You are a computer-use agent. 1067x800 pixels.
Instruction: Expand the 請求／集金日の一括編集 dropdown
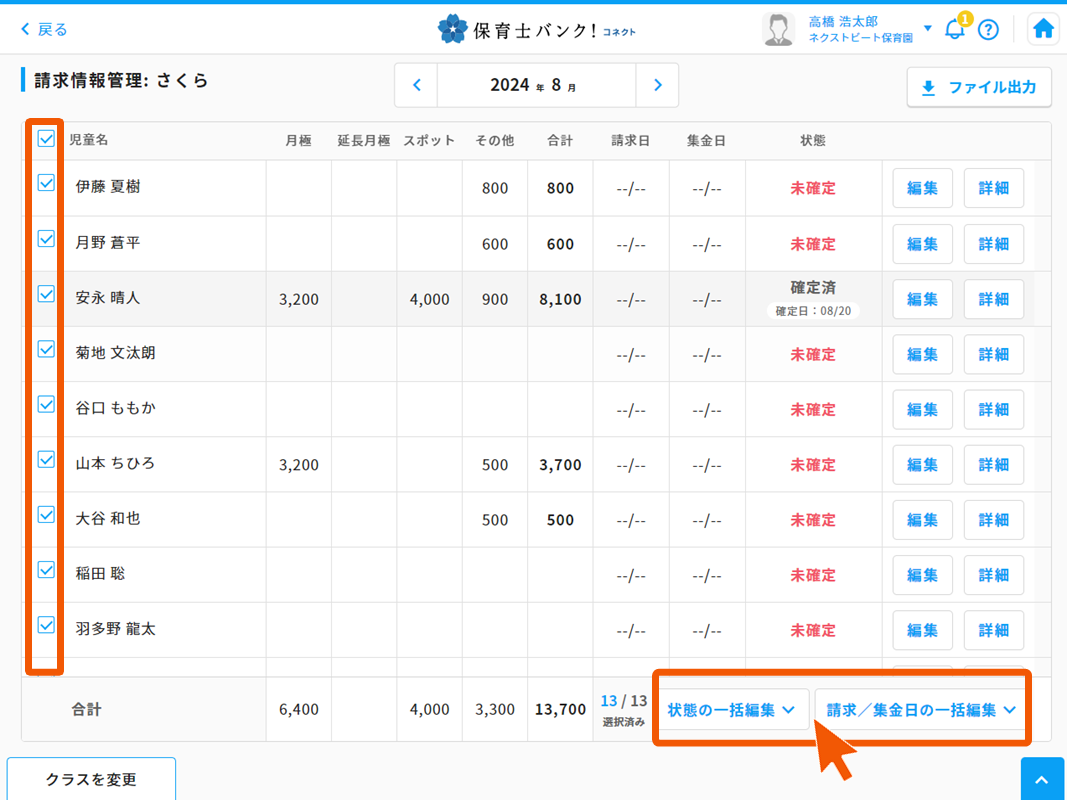click(x=921, y=710)
